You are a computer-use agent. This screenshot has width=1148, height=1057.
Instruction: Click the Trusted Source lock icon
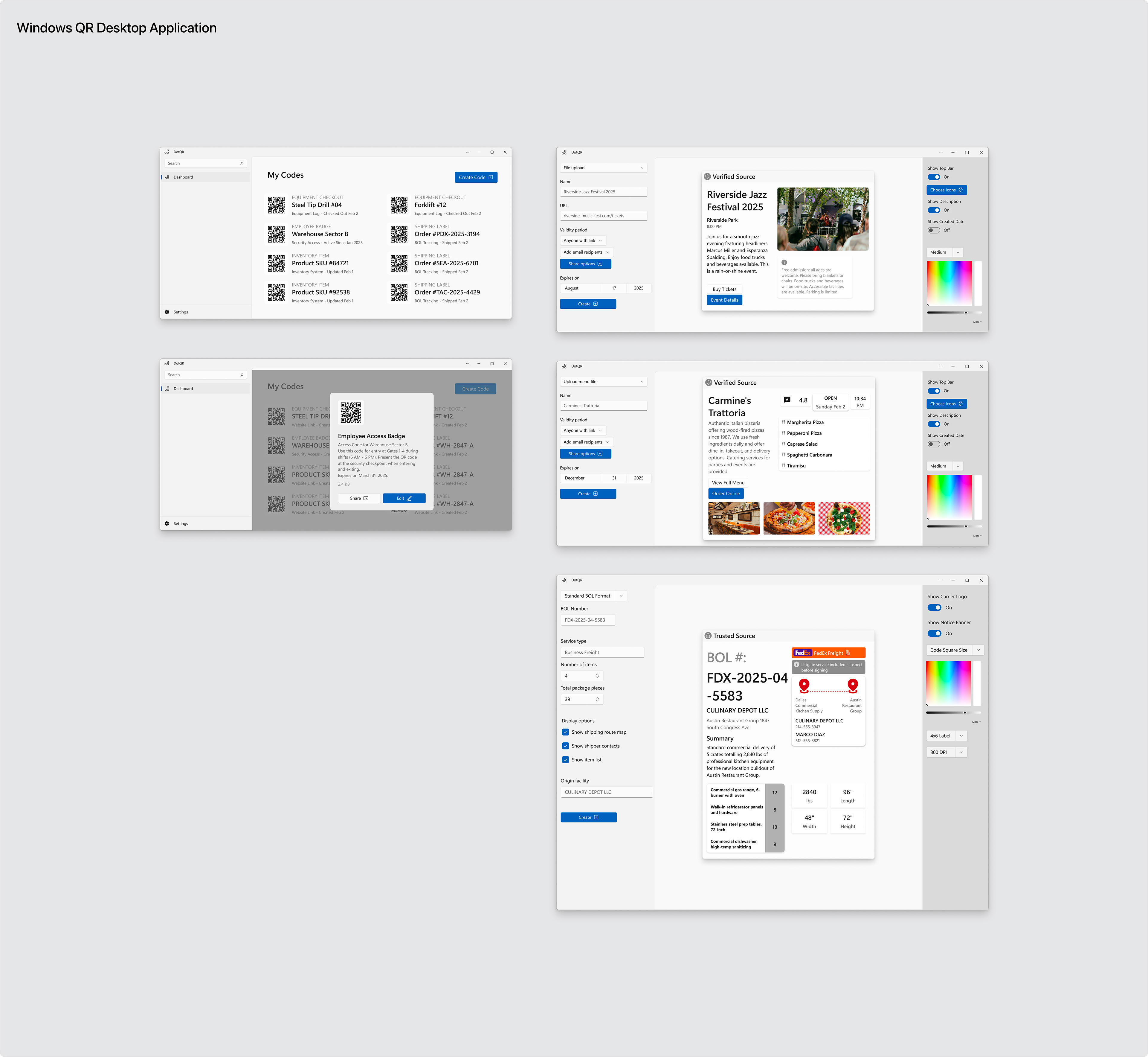click(708, 636)
